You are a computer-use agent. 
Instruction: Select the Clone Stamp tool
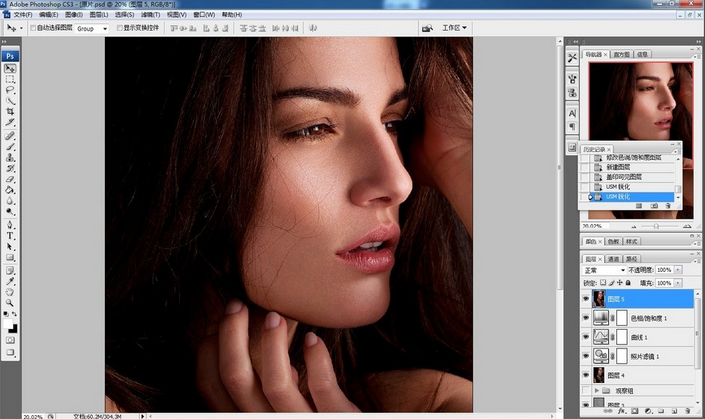click(10, 158)
